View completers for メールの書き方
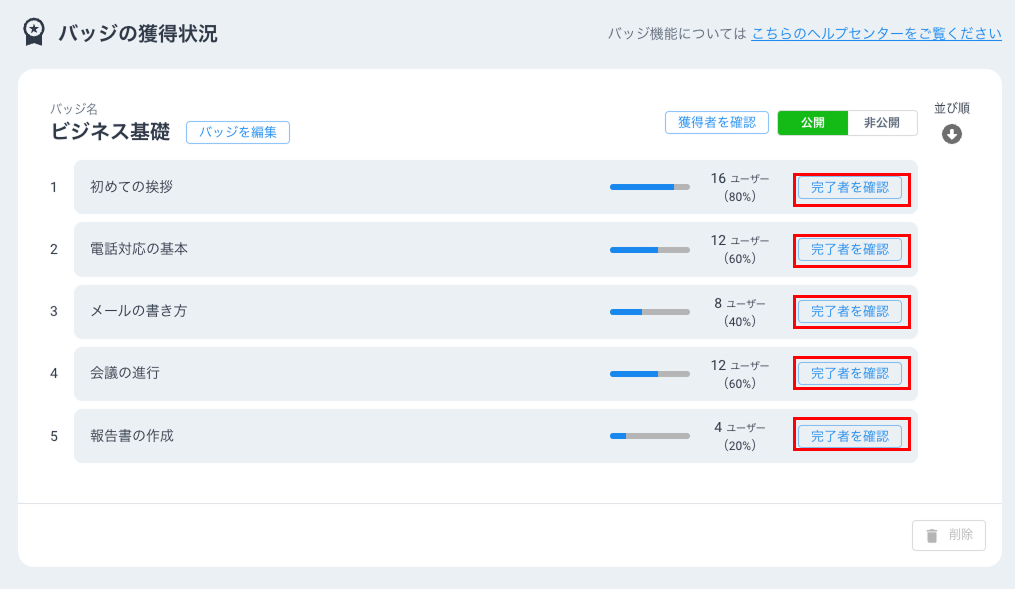Image resolution: width=1015 pixels, height=589 pixels. pos(850,311)
